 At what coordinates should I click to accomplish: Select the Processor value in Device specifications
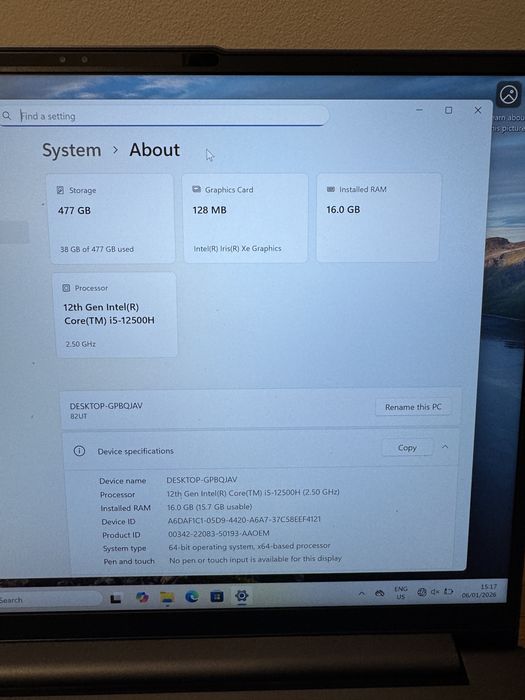pos(253,493)
